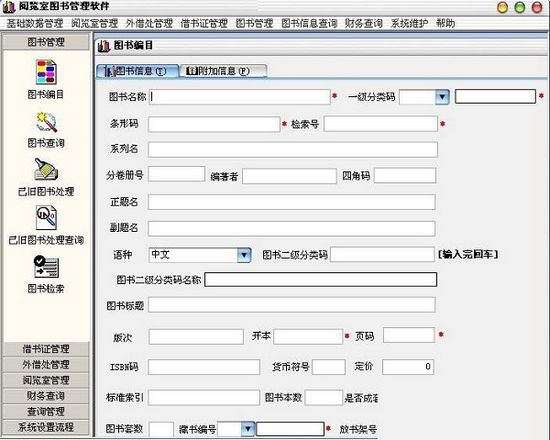
Task: Open the 图书管理 menu in menu bar
Action: pyautogui.click(x=254, y=24)
